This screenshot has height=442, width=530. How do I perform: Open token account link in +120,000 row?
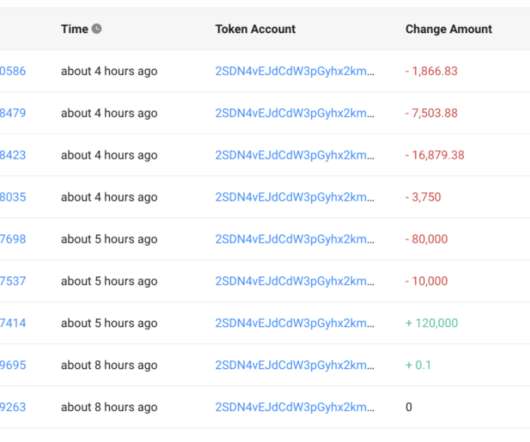pyautogui.click(x=295, y=323)
